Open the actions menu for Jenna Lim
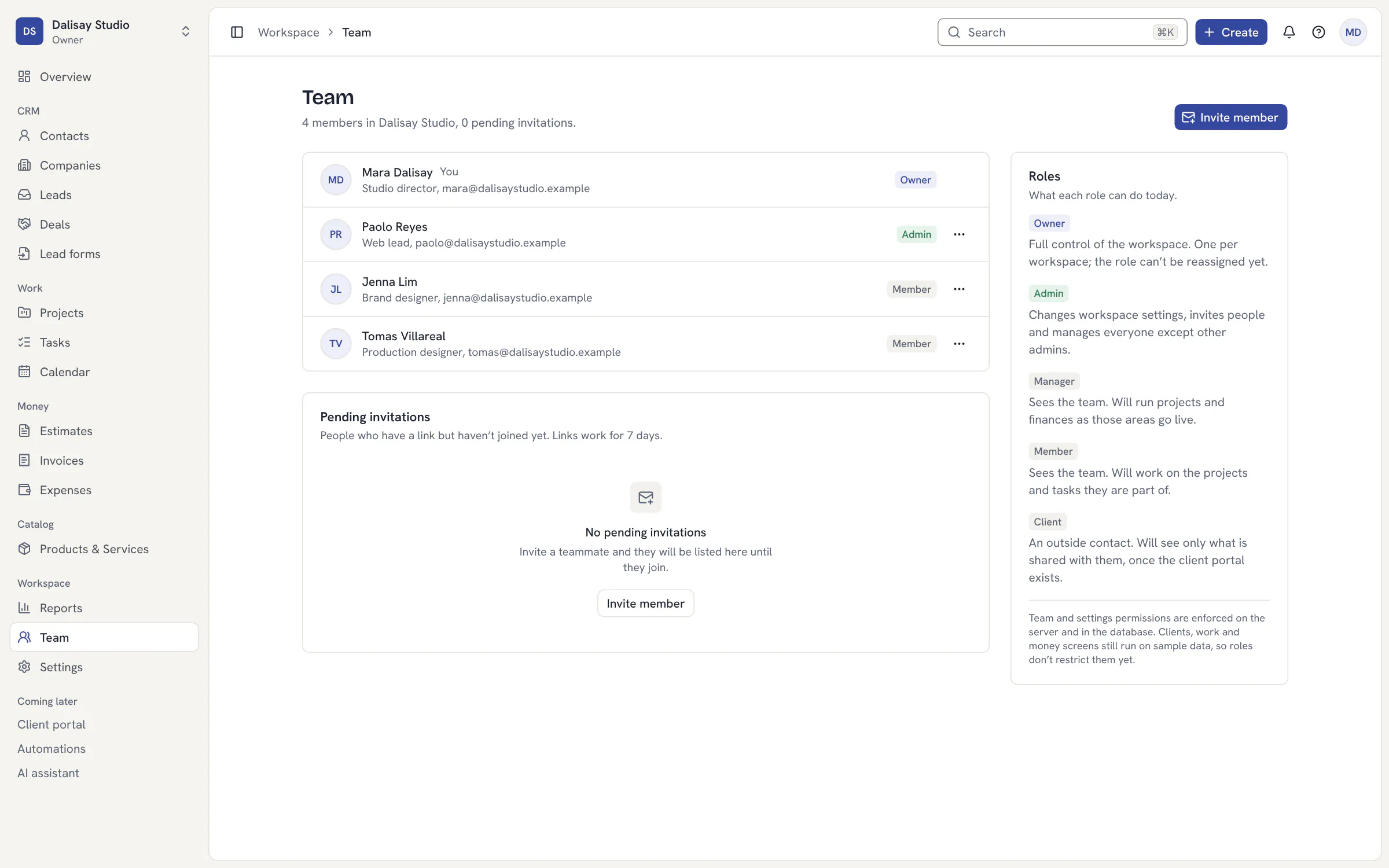 (x=959, y=289)
